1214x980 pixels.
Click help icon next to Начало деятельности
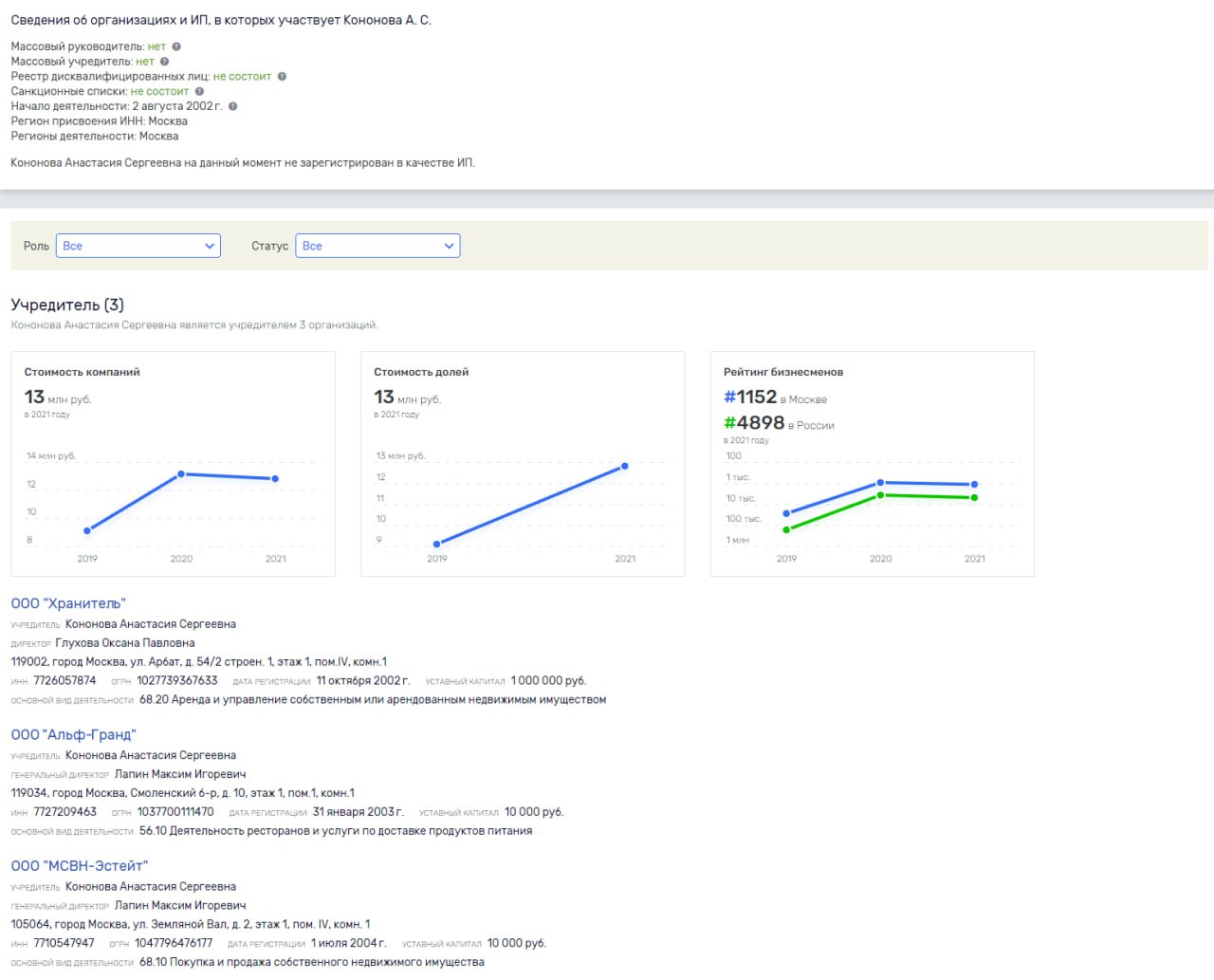point(233,106)
